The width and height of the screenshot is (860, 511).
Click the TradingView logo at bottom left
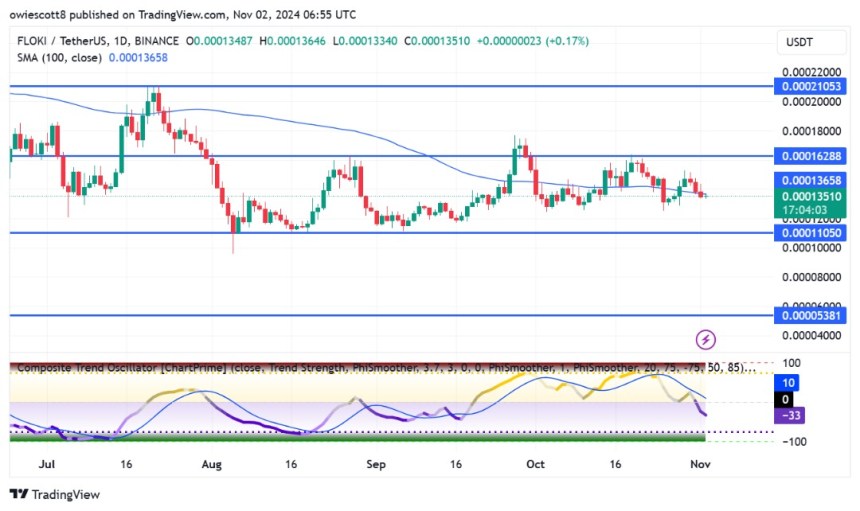click(55, 494)
